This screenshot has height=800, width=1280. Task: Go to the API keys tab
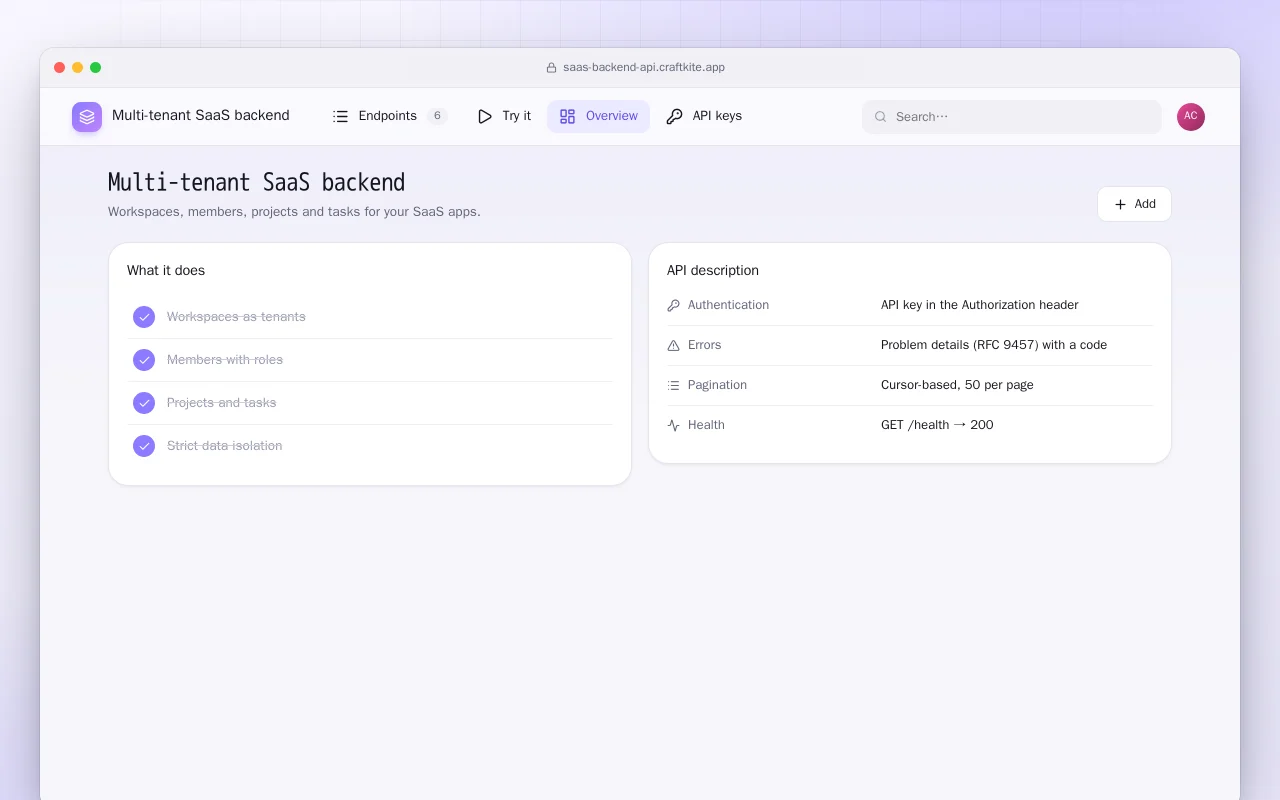click(x=704, y=116)
